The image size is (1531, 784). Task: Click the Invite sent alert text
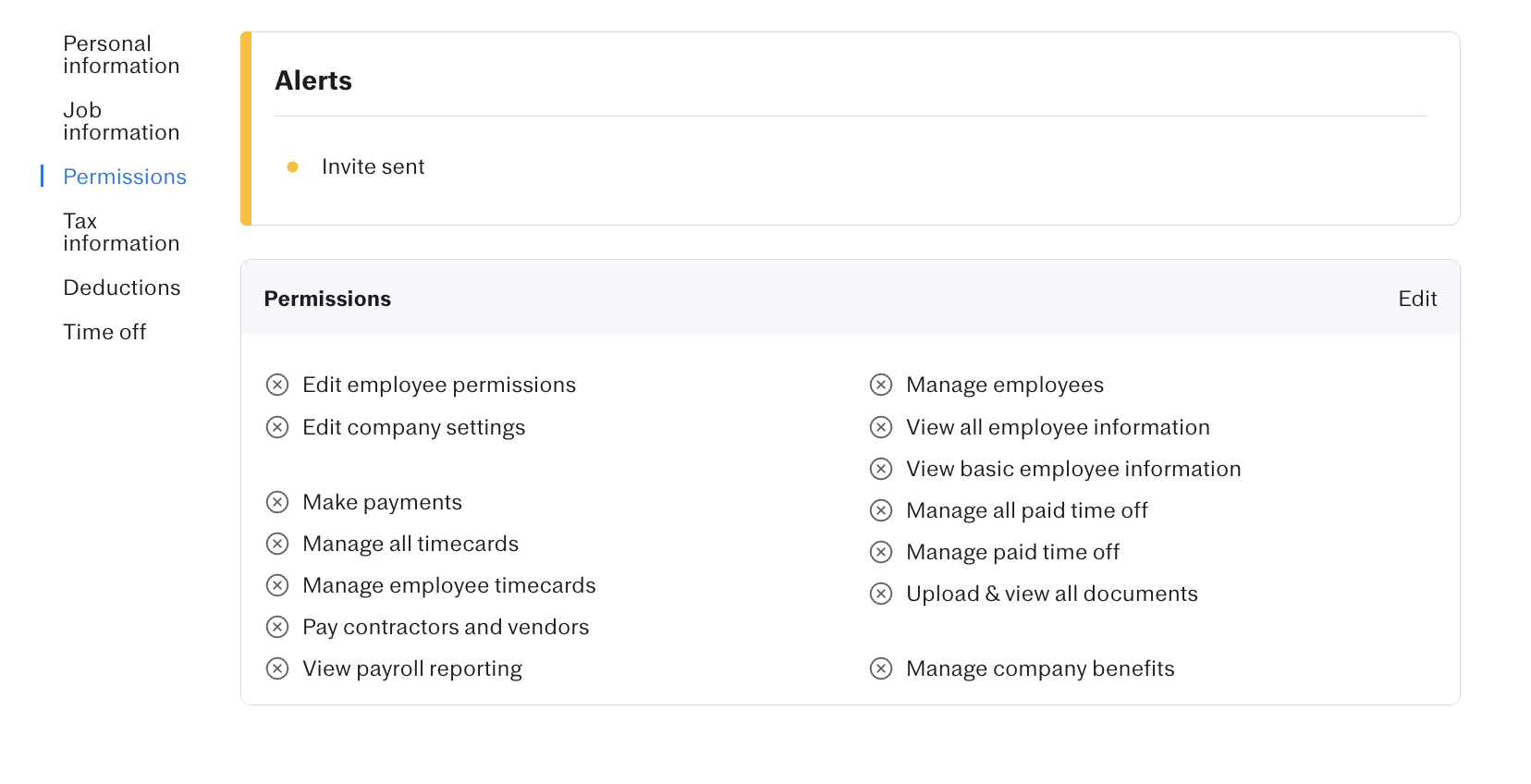pos(373,167)
